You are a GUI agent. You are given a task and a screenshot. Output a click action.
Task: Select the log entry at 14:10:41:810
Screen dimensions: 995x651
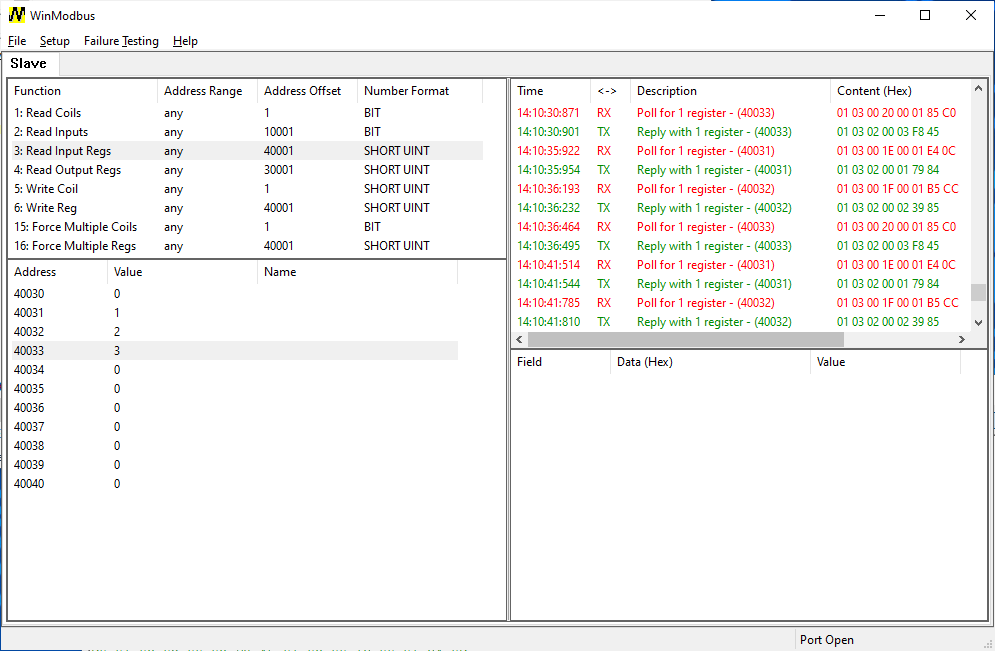pos(741,322)
